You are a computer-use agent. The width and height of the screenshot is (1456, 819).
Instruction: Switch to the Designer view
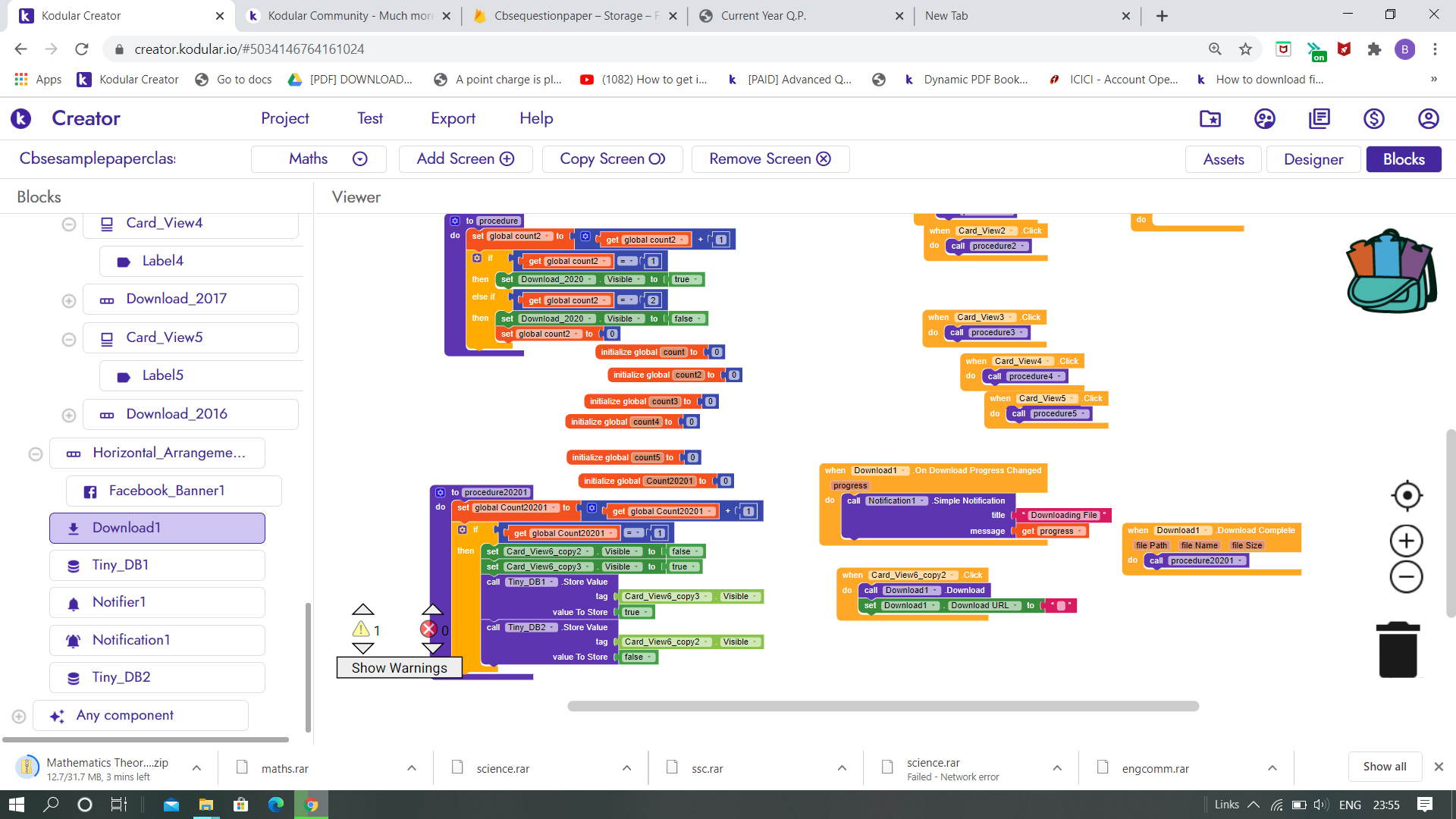(x=1313, y=159)
